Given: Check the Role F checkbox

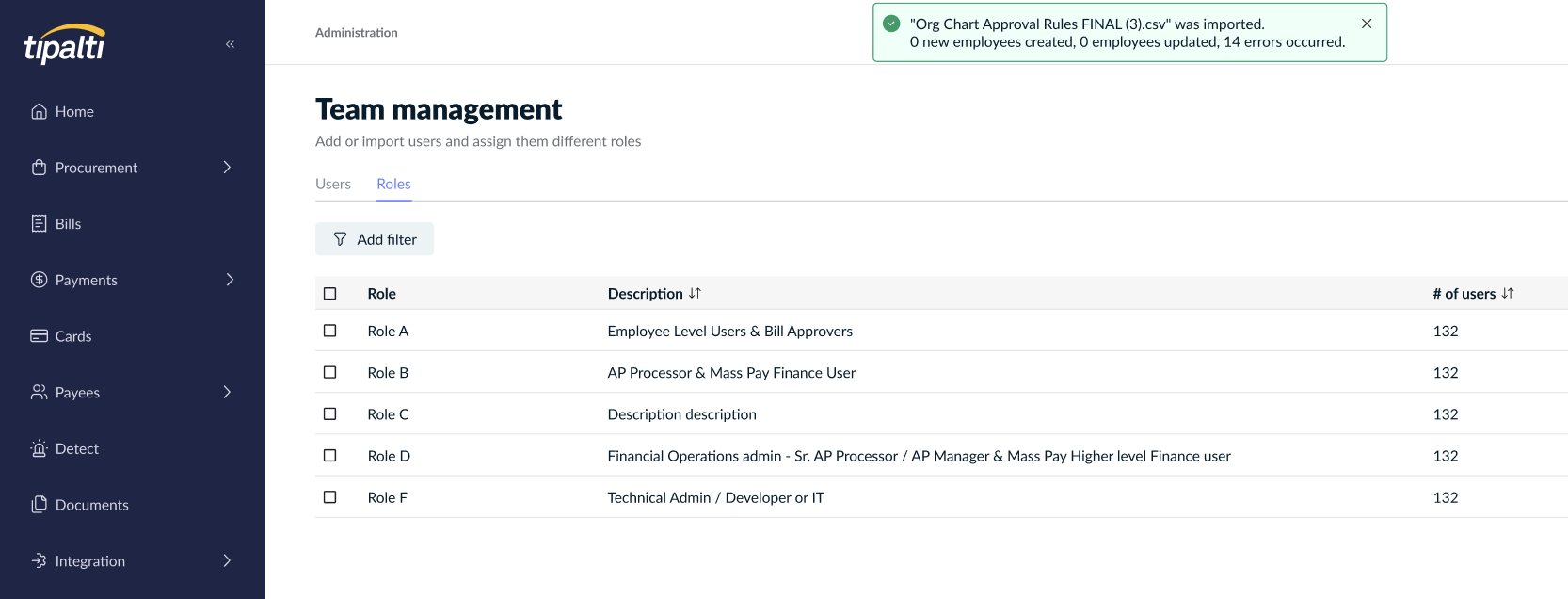Looking at the screenshot, I should pyautogui.click(x=330, y=496).
